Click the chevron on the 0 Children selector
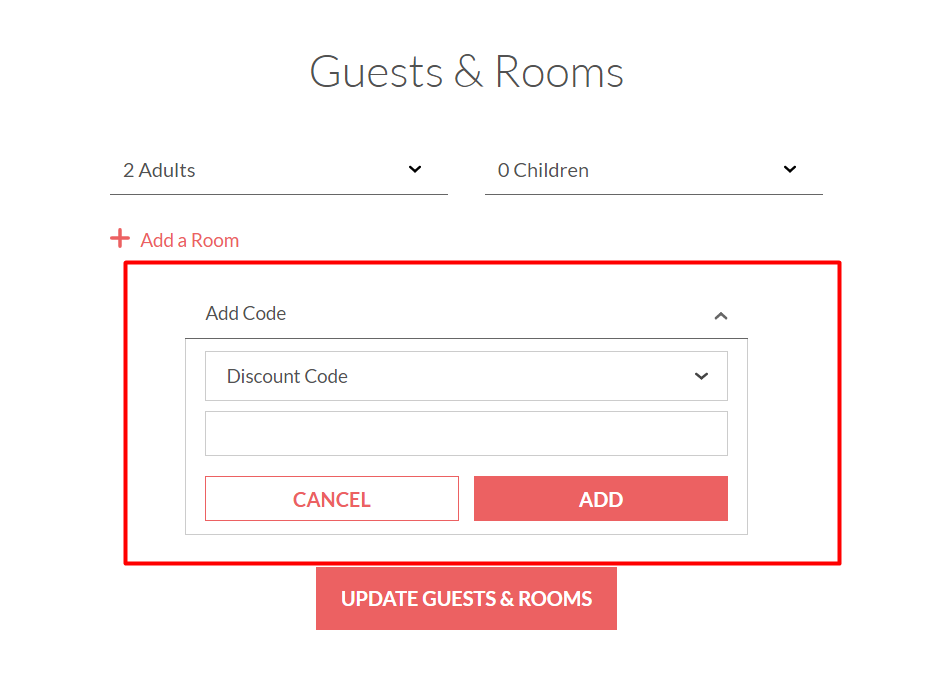Image resolution: width=931 pixels, height=674 pixels. pos(789,169)
